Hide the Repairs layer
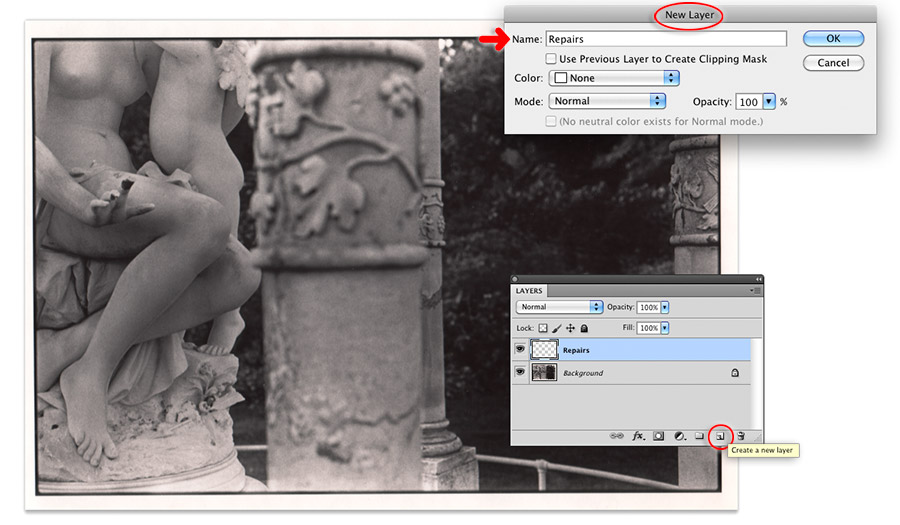The image size is (900, 525). pos(519,350)
